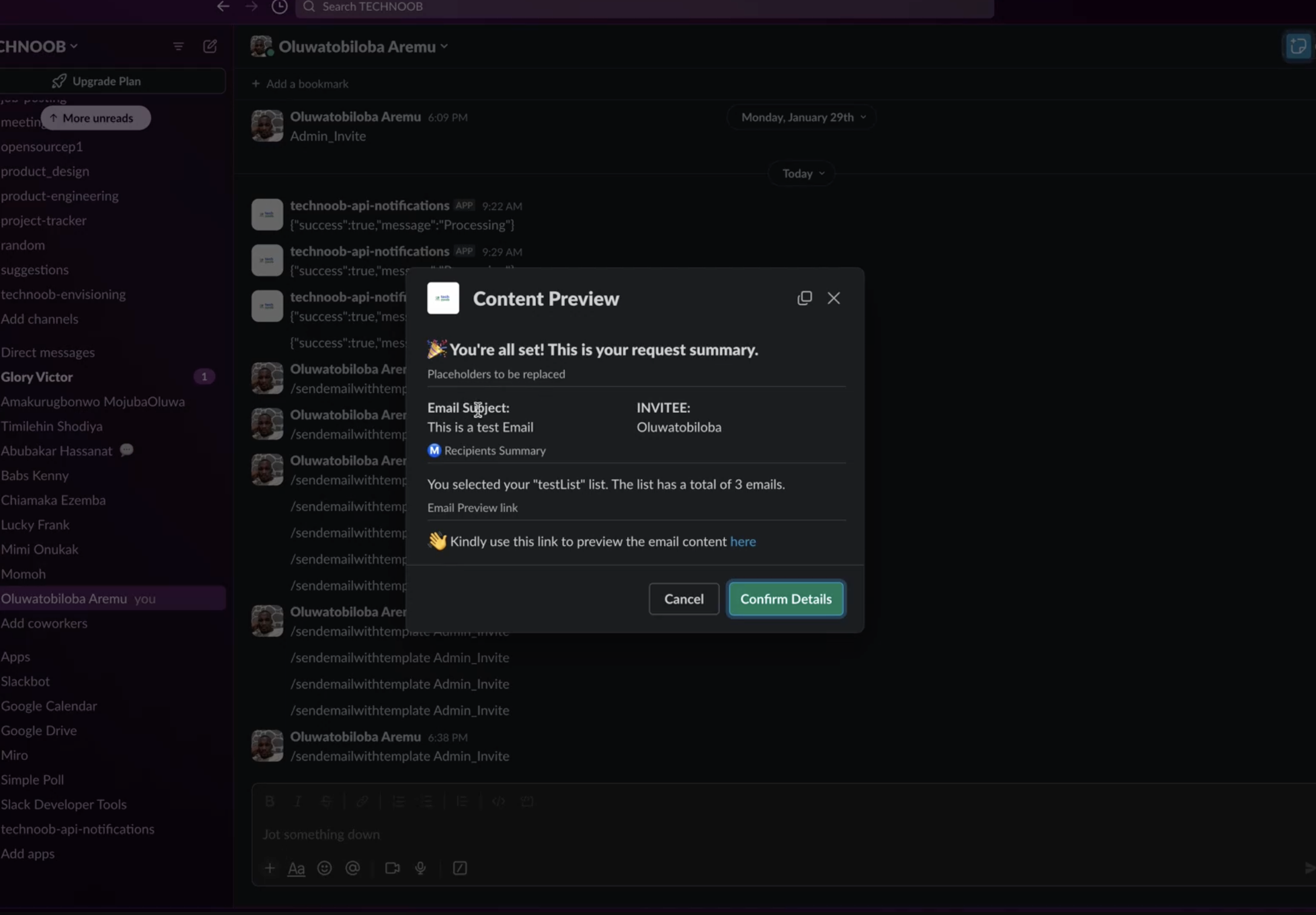Copy the Content Preview message
Image resolution: width=1316 pixels, height=915 pixels.
tap(804, 298)
